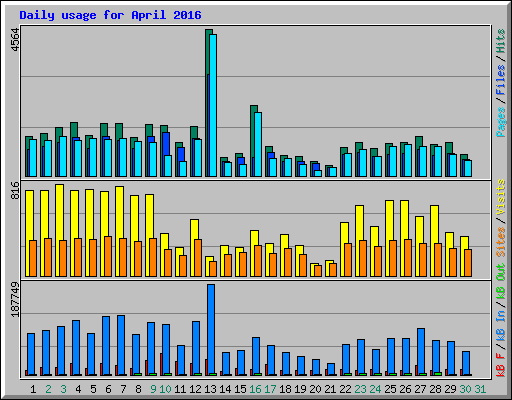The image size is (512, 400).
Task: Click the 187749 kB axis value
Action: point(15,299)
